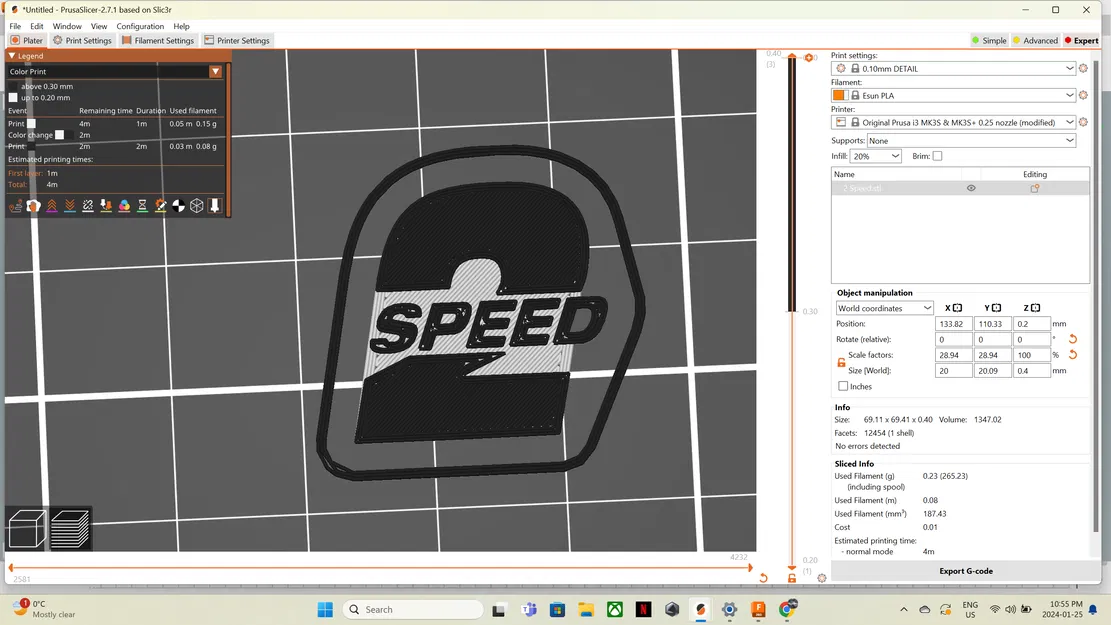Mirror object along X axis
Viewport: 1111px width, 625px height.
pyautogui.click(x=957, y=308)
